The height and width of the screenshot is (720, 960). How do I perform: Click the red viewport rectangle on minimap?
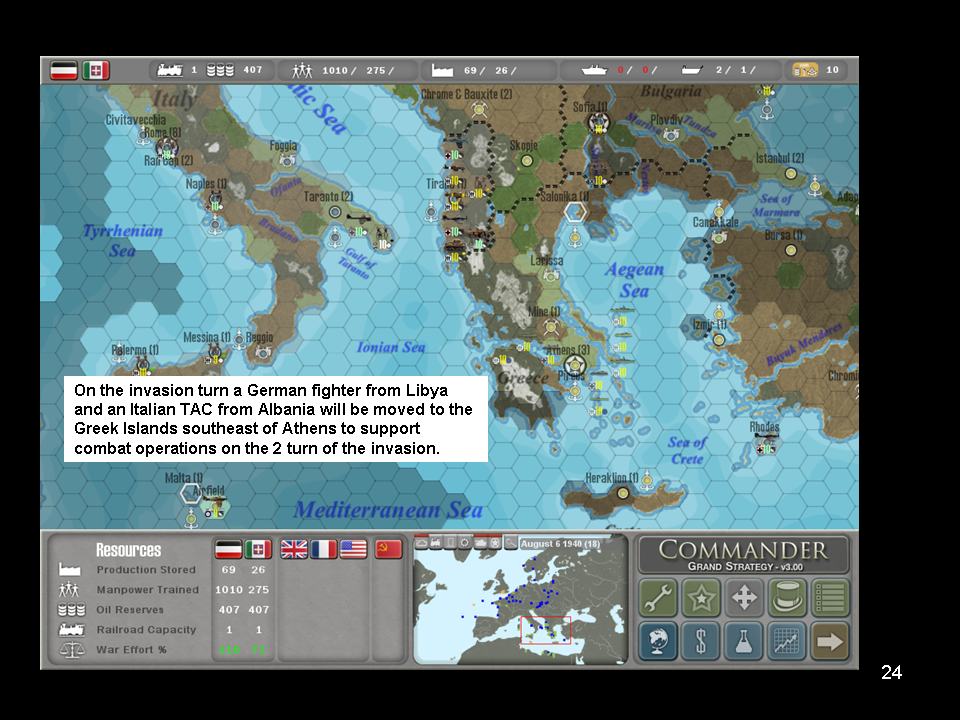[545, 630]
